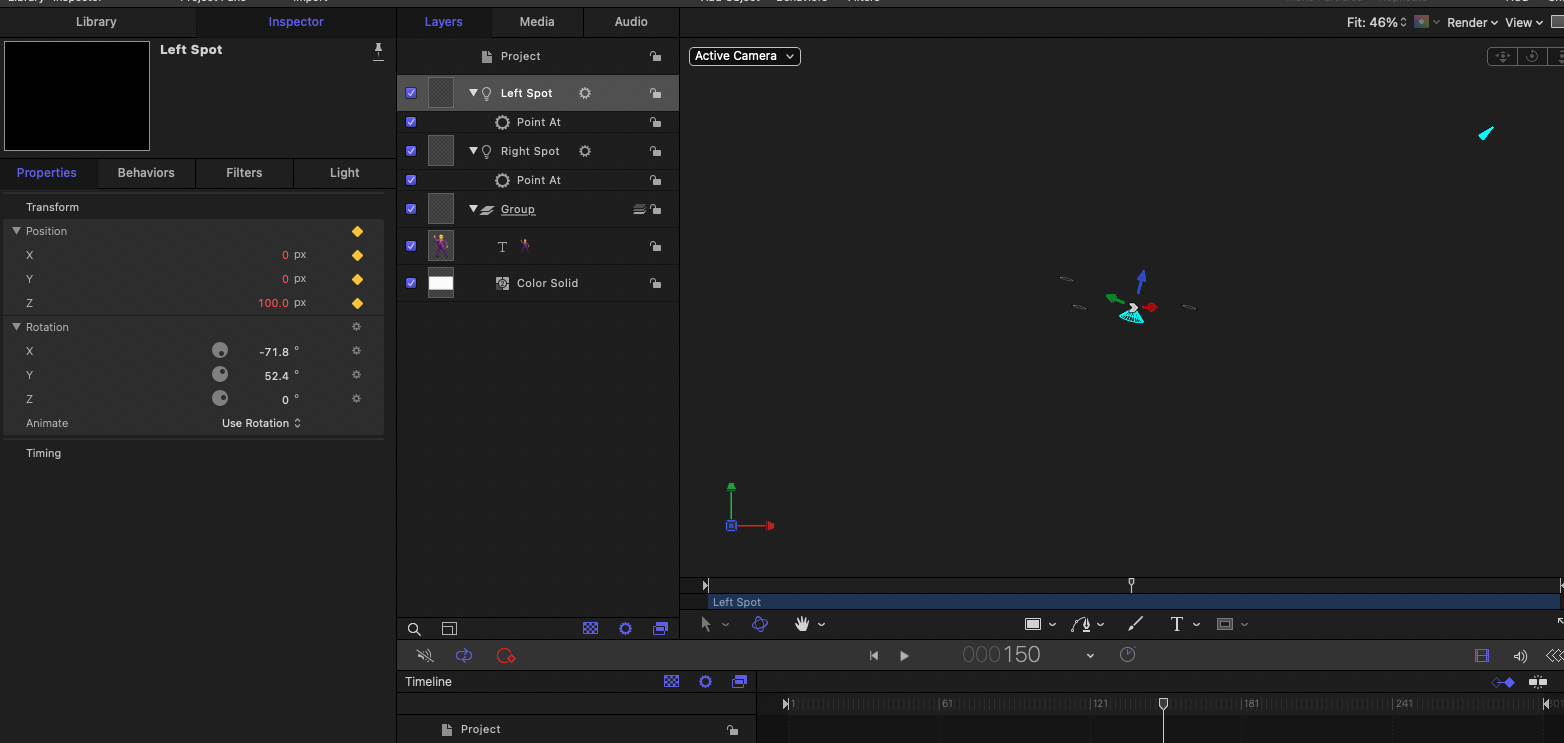The image size is (1564, 743).
Task: Collapse the Right Spot layer triangle
Action: click(x=474, y=151)
